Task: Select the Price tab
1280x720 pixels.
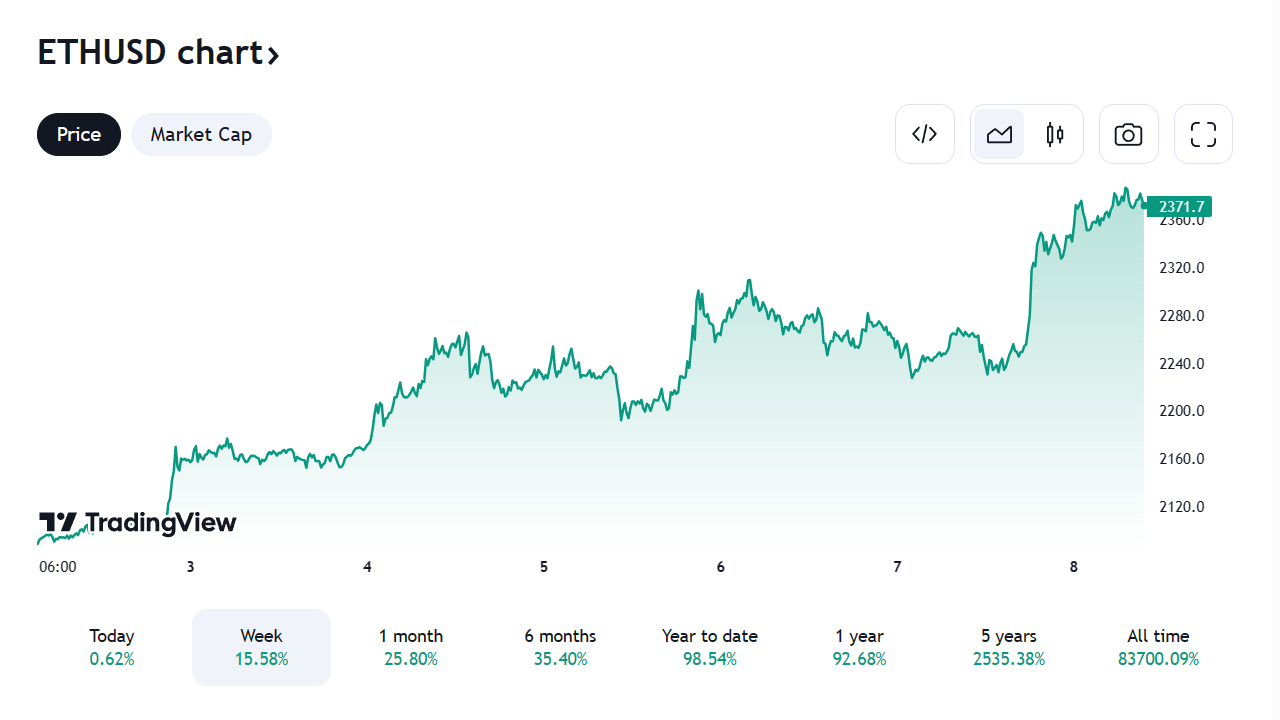Action: tap(79, 134)
